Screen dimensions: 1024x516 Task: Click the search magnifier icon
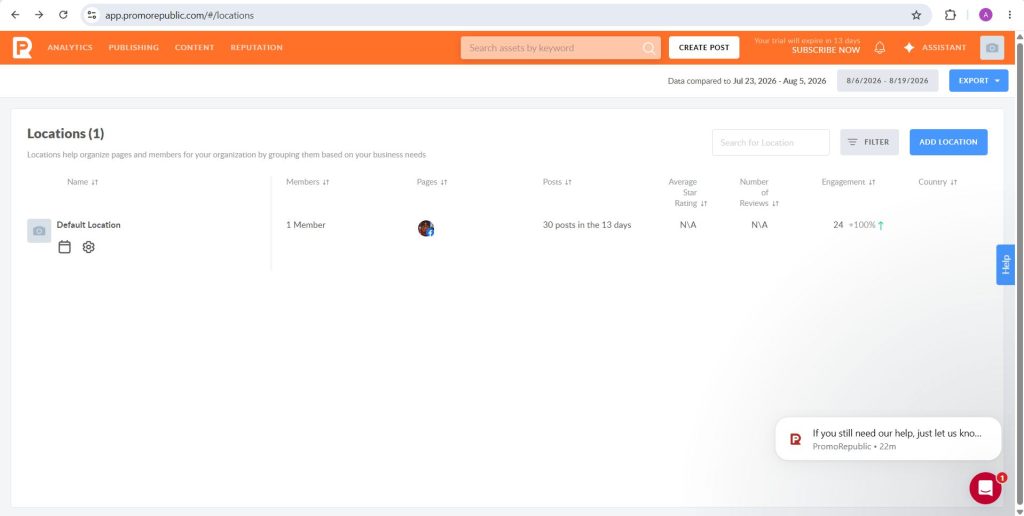tap(648, 48)
